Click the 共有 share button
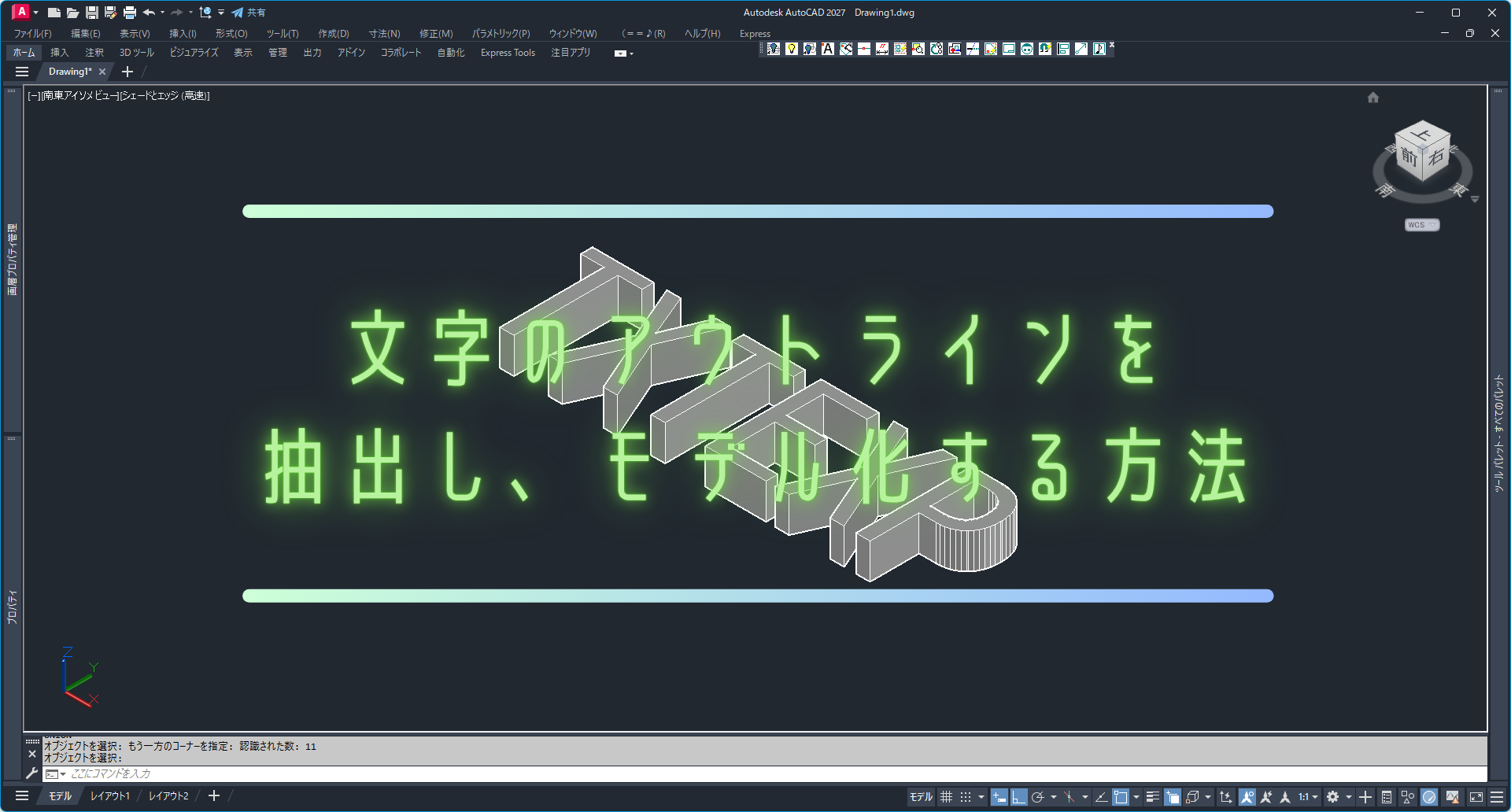This screenshot has width=1511, height=812. coord(249,13)
